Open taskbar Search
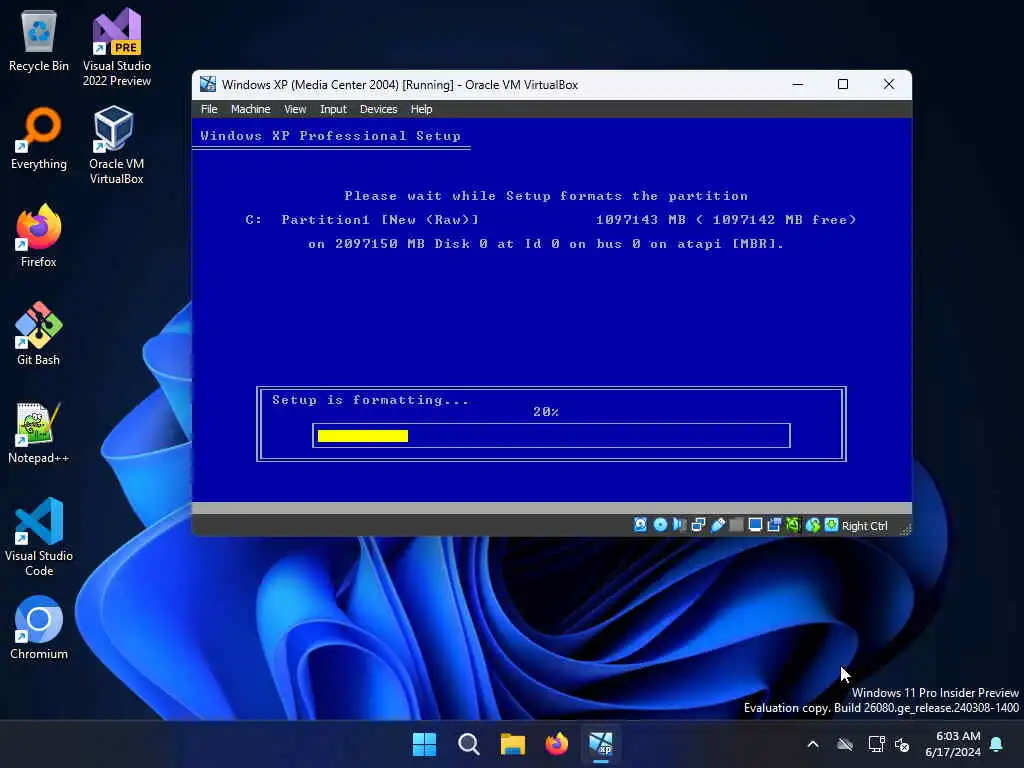This screenshot has width=1024, height=768. (469, 744)
